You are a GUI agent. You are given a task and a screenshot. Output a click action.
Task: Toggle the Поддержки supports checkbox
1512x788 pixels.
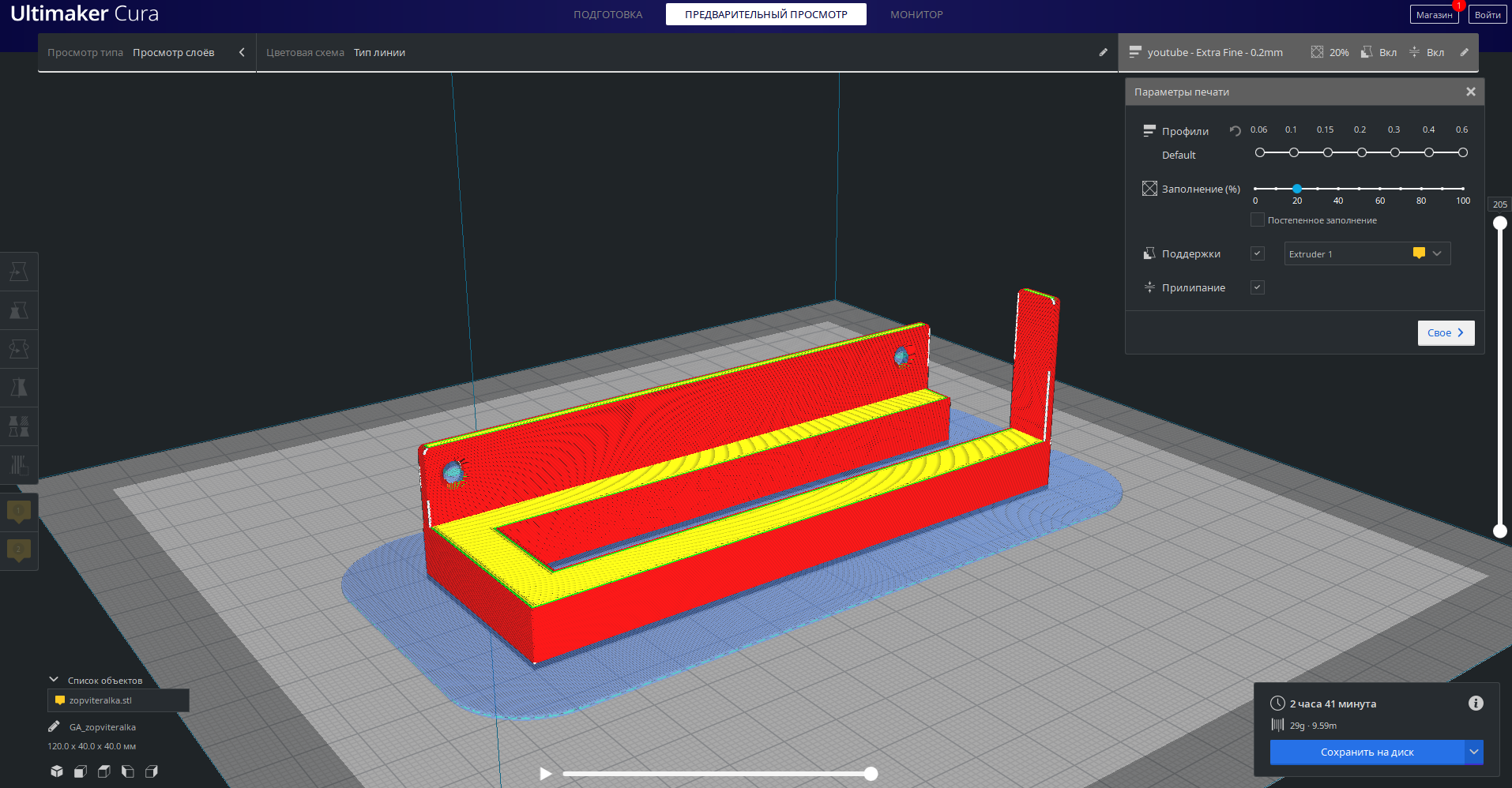pyautogui.click(x=1258, y=253)
